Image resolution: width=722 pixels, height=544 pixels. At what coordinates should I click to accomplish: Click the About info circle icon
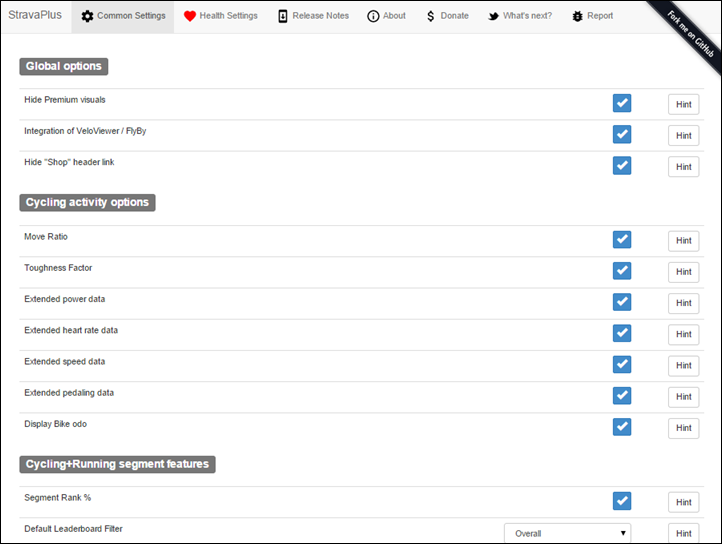point(373,16)
